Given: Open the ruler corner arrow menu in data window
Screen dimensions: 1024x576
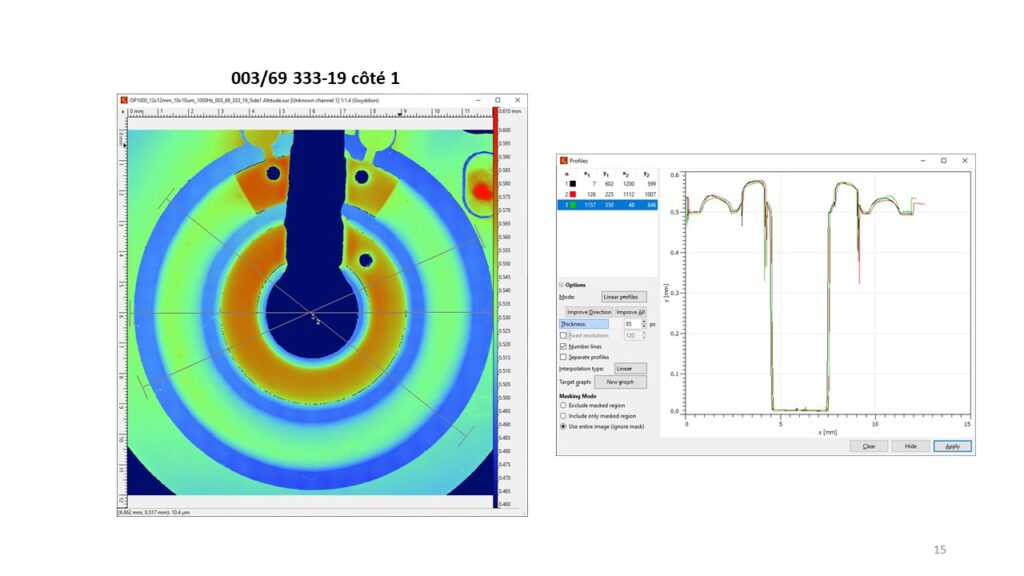Looking at the screenshot, I should pyautogui.click(x=123, y=111).
